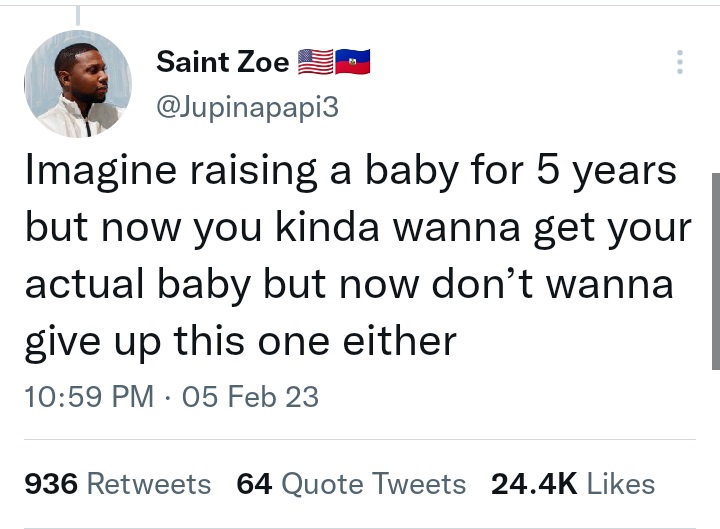
Task: Click the words "5 years" in the tweet
Action: tap(609, 170)
